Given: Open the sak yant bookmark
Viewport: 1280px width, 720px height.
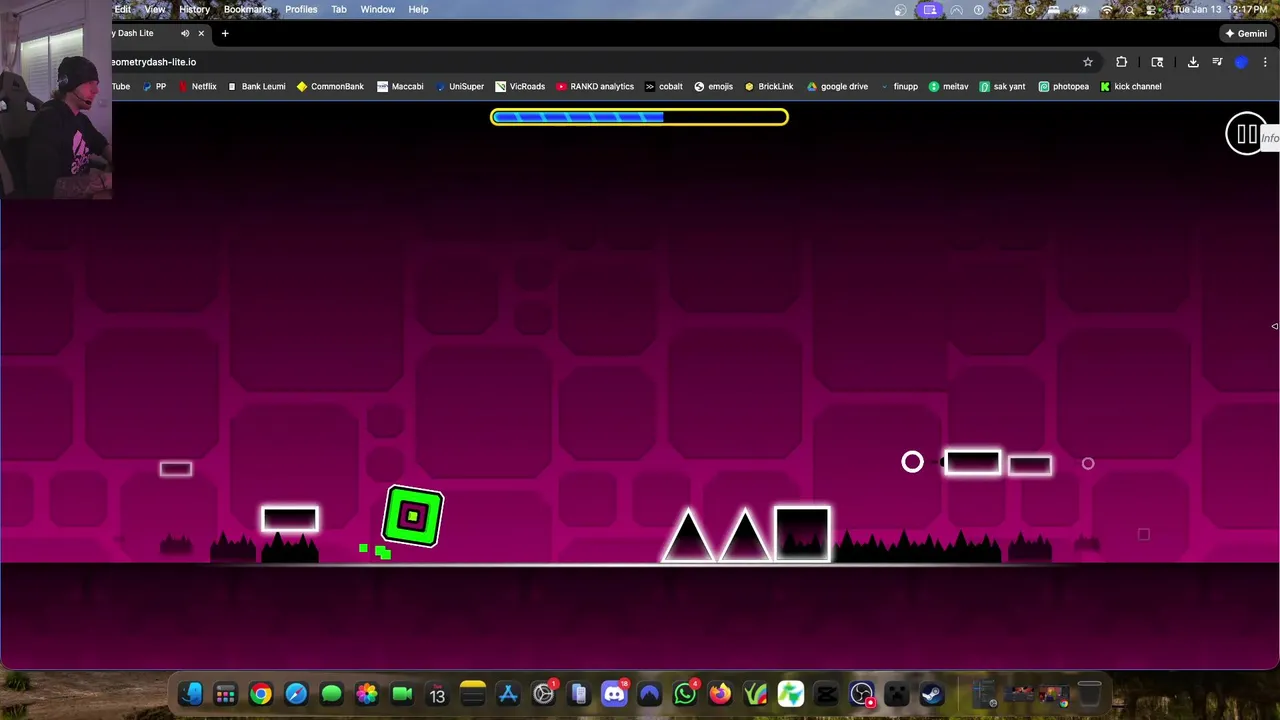Looking at the screenshot, I should point(1002,86).
